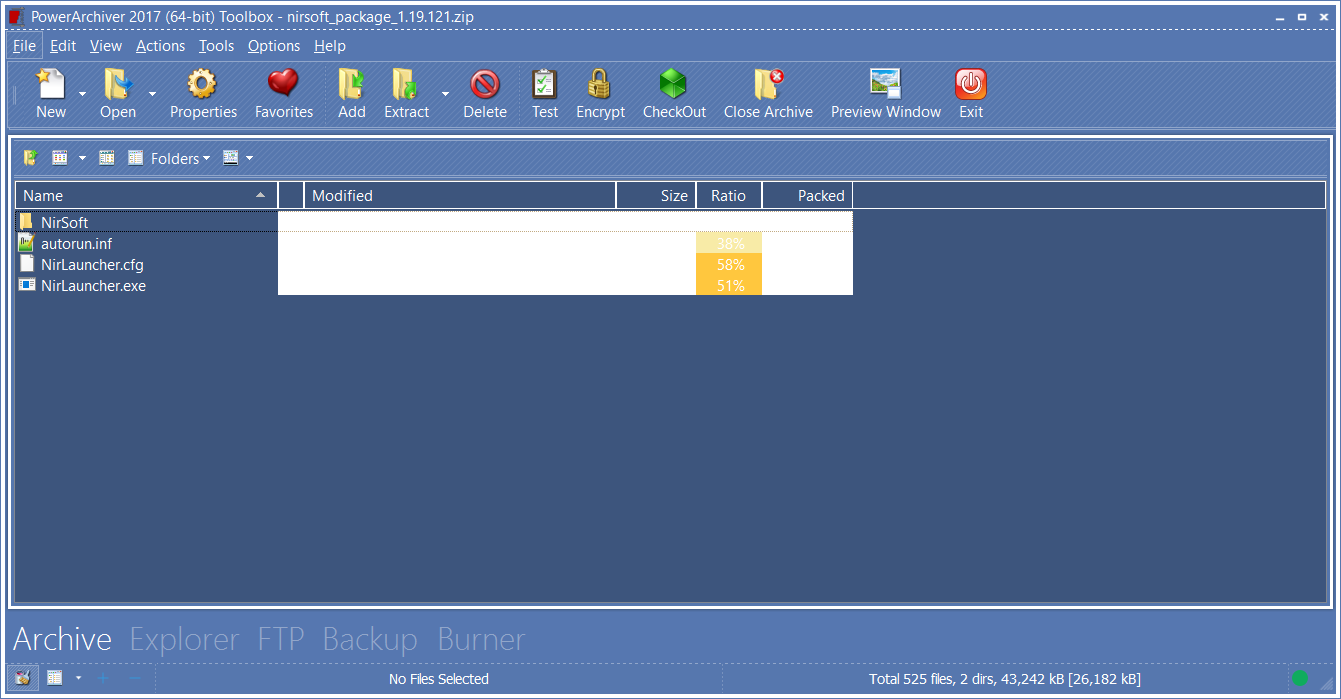
Task: Test the archive with the Test icon
Action: click(x=545, y=84)
